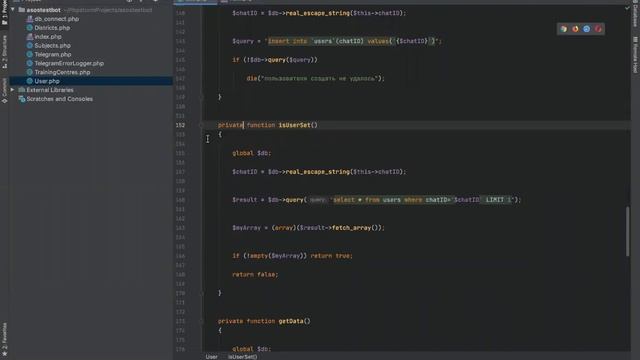Image resolution: width=640 pixels, height=360 pixels.
Task: Fold the getData function at gutter
Action: point(201,321)
